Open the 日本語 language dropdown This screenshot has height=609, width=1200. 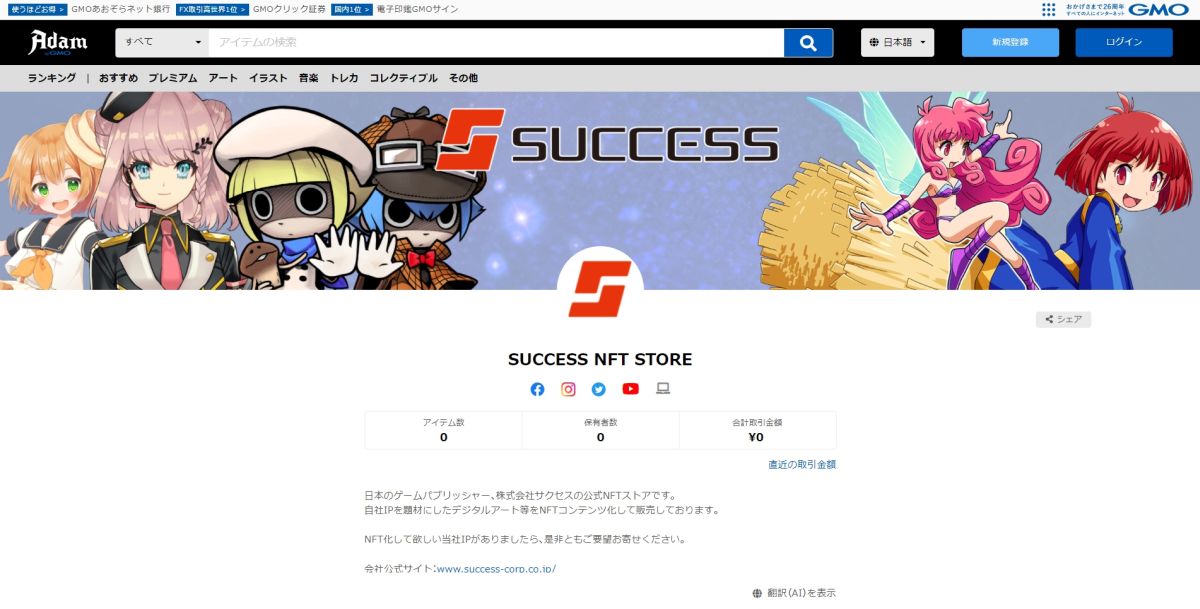tap(898, 43)
